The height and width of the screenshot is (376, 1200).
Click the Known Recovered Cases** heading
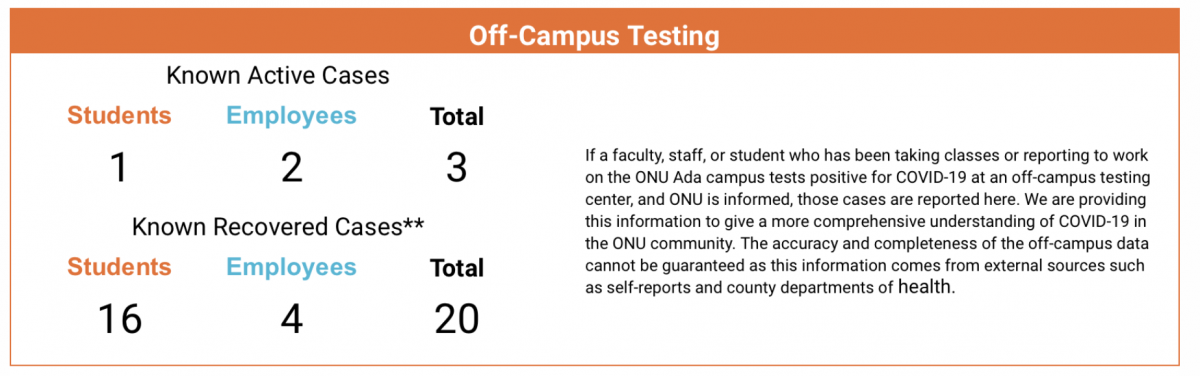(278, 227)
